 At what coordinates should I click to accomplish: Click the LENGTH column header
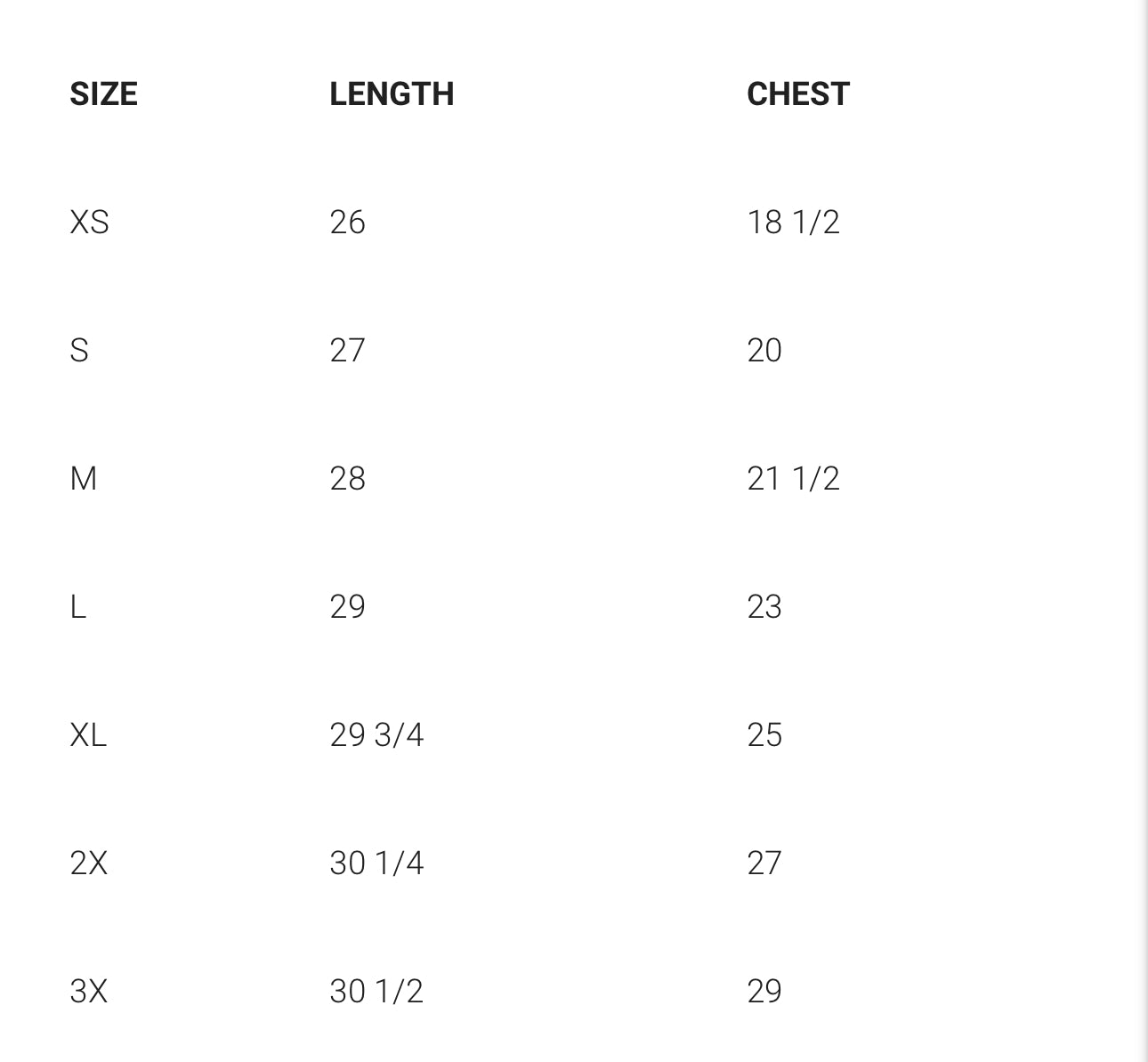pos(392,93)
